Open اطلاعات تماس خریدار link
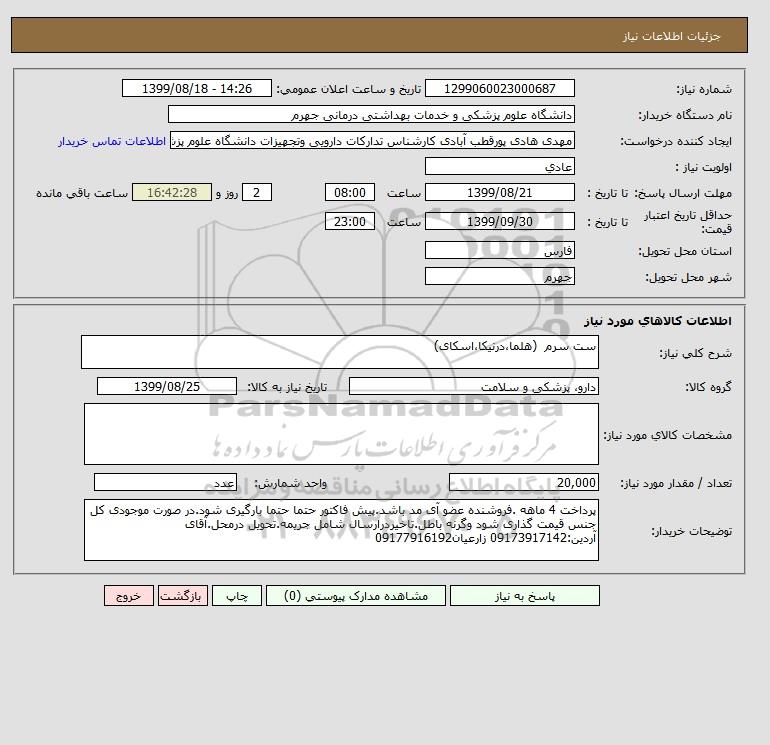770x745 pixels. coord(112,141)
